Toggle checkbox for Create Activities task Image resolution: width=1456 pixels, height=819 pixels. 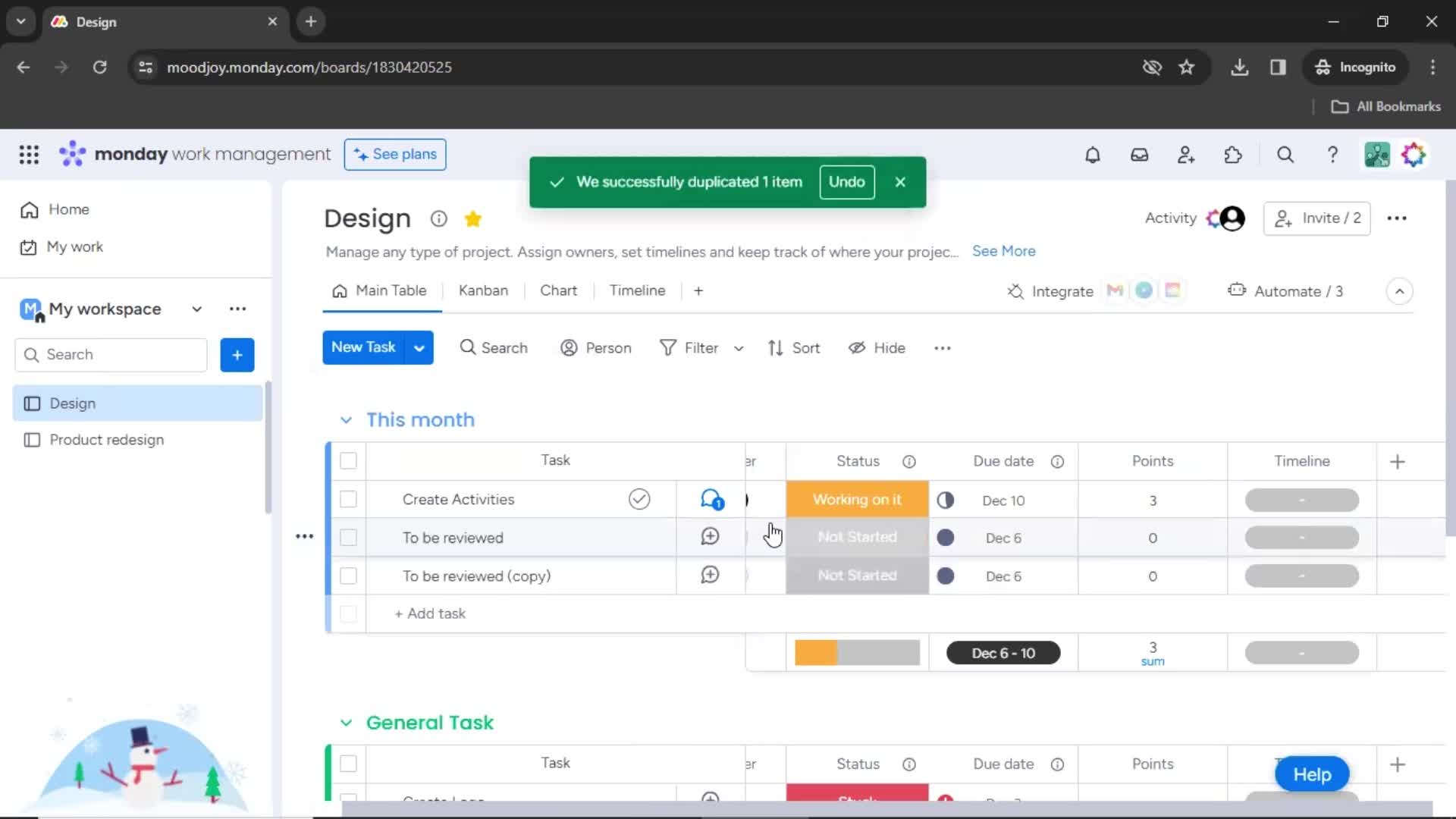click(349, 499)
